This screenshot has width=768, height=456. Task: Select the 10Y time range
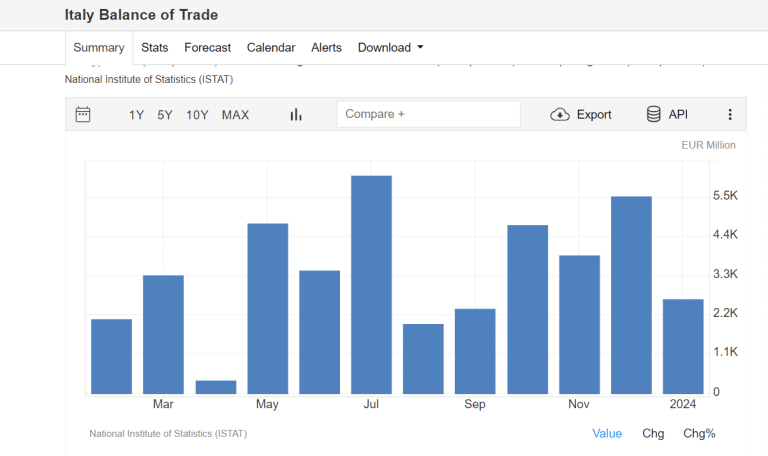pos(197,115)
